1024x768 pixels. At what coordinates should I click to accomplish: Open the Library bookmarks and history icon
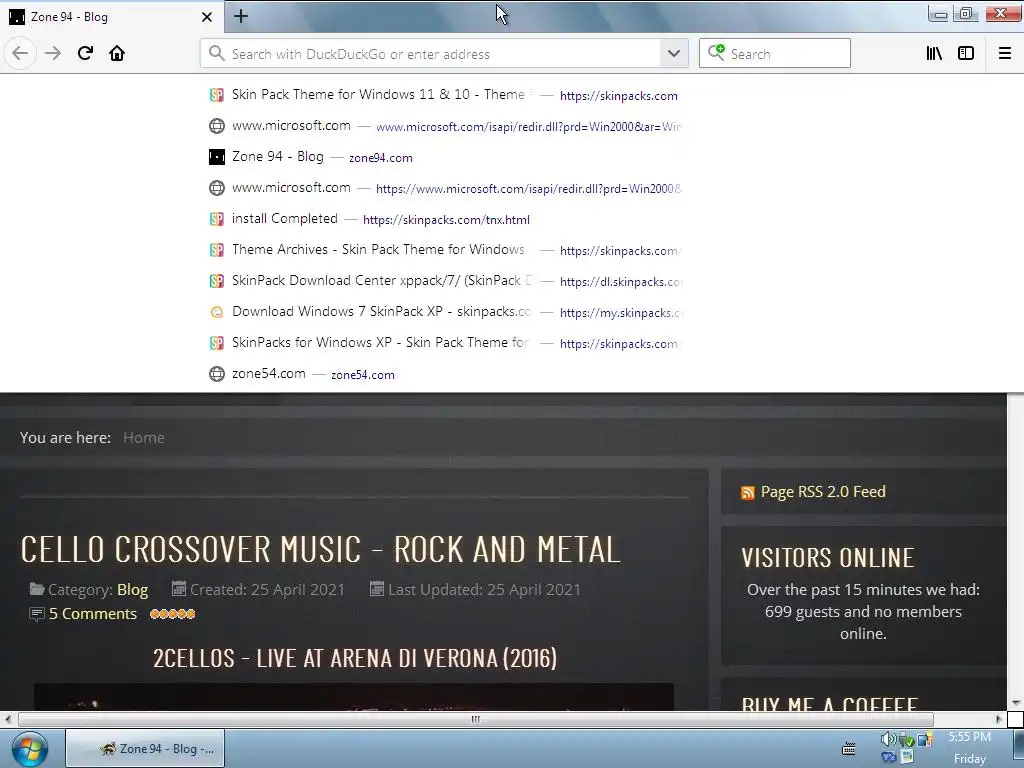[x=934, y=54]
